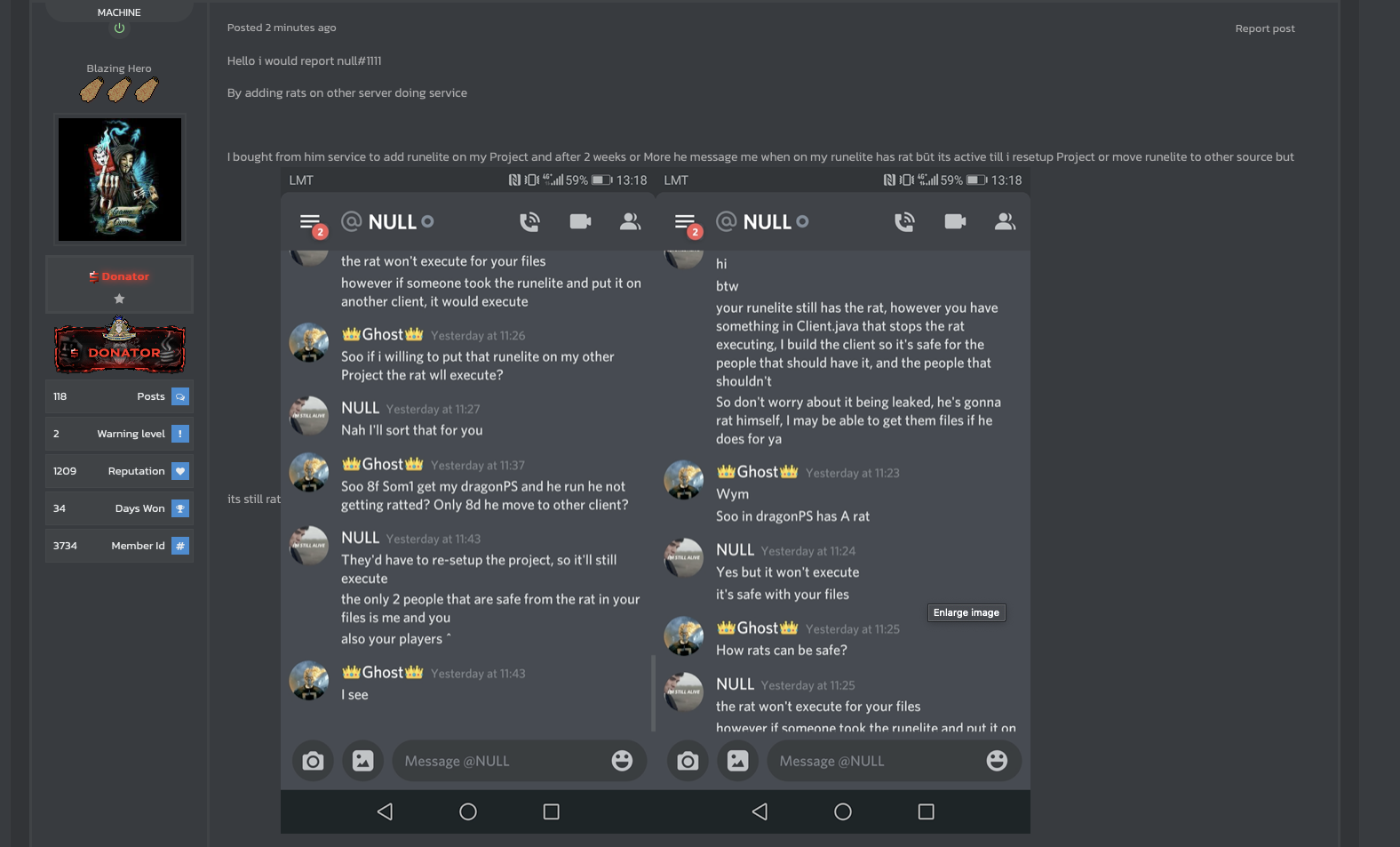1400x847 pixels.
Task: Click the camera icon in left message bar
Action: [313, 761]
